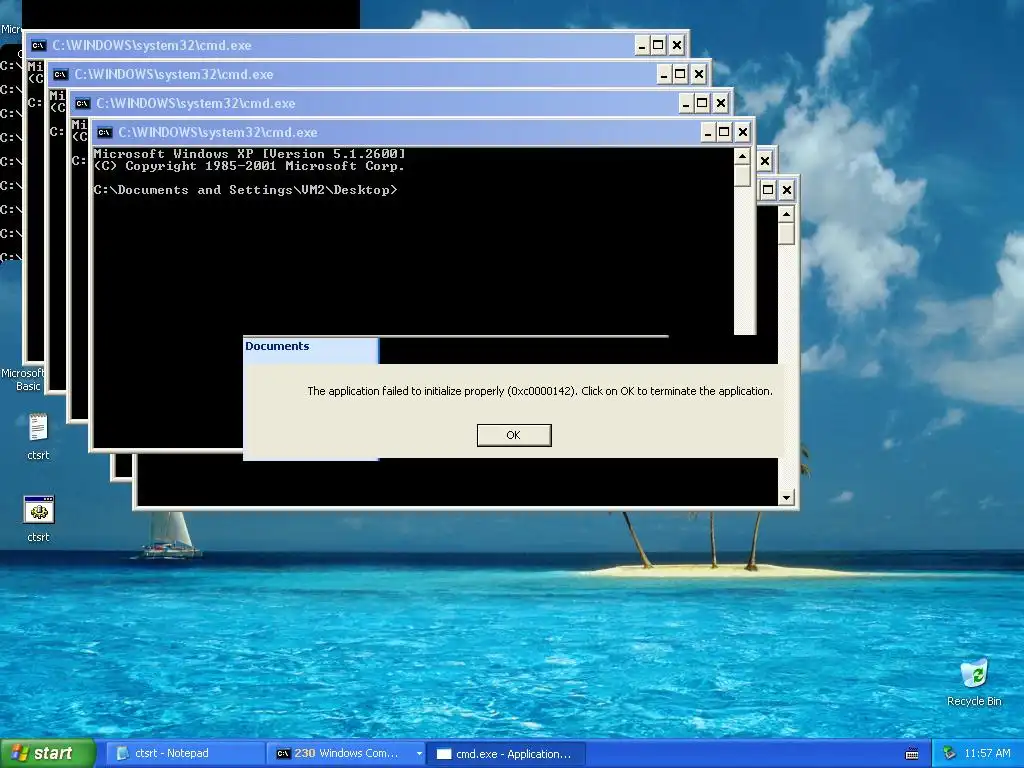Viewport: 1024px width, 768px height.
Task: Expand the grouped taskbar dropdown arrow
Action: (x=419, y=754)
